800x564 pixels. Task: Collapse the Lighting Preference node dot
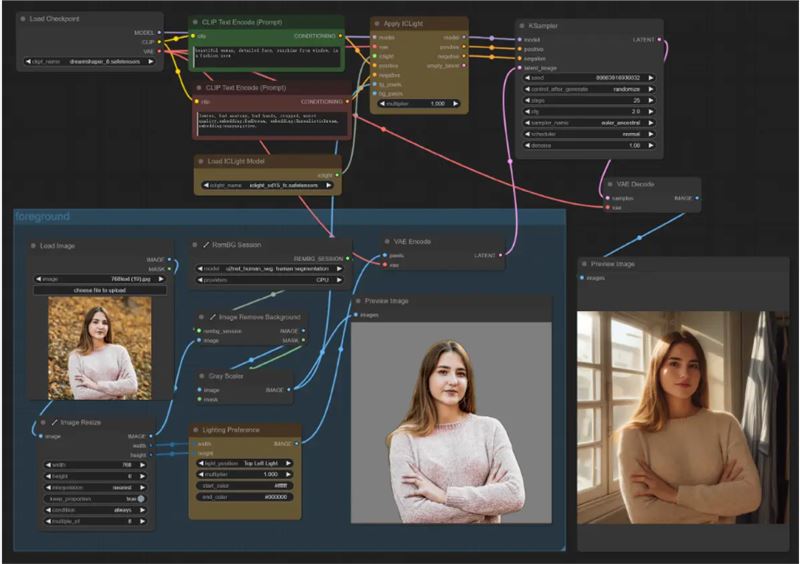click(195, 430)
